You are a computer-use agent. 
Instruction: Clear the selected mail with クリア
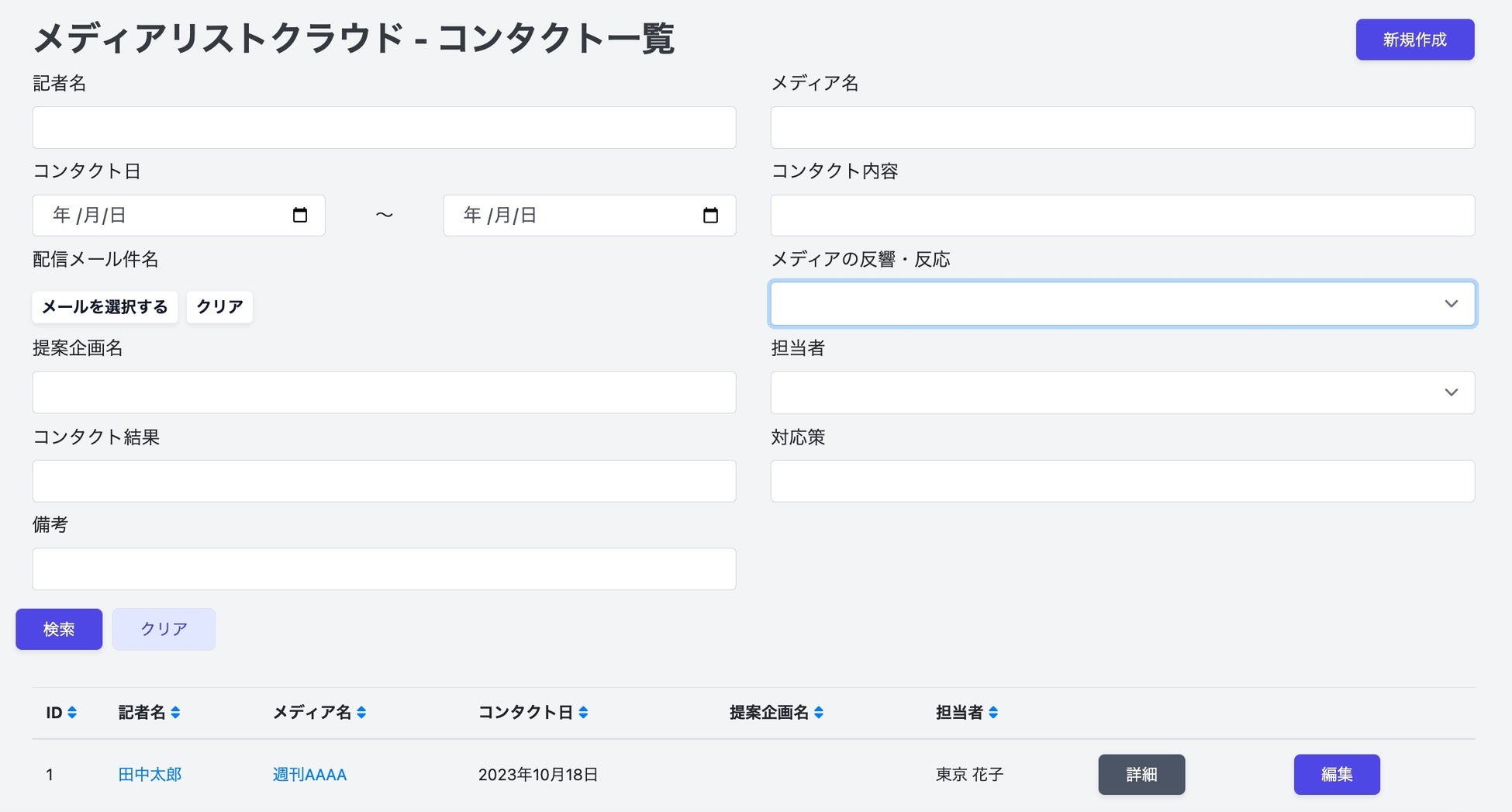tap(219, 307)
